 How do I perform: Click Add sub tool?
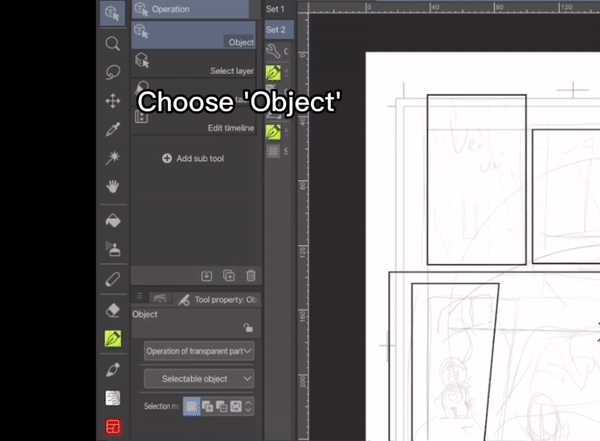point(193,158)
